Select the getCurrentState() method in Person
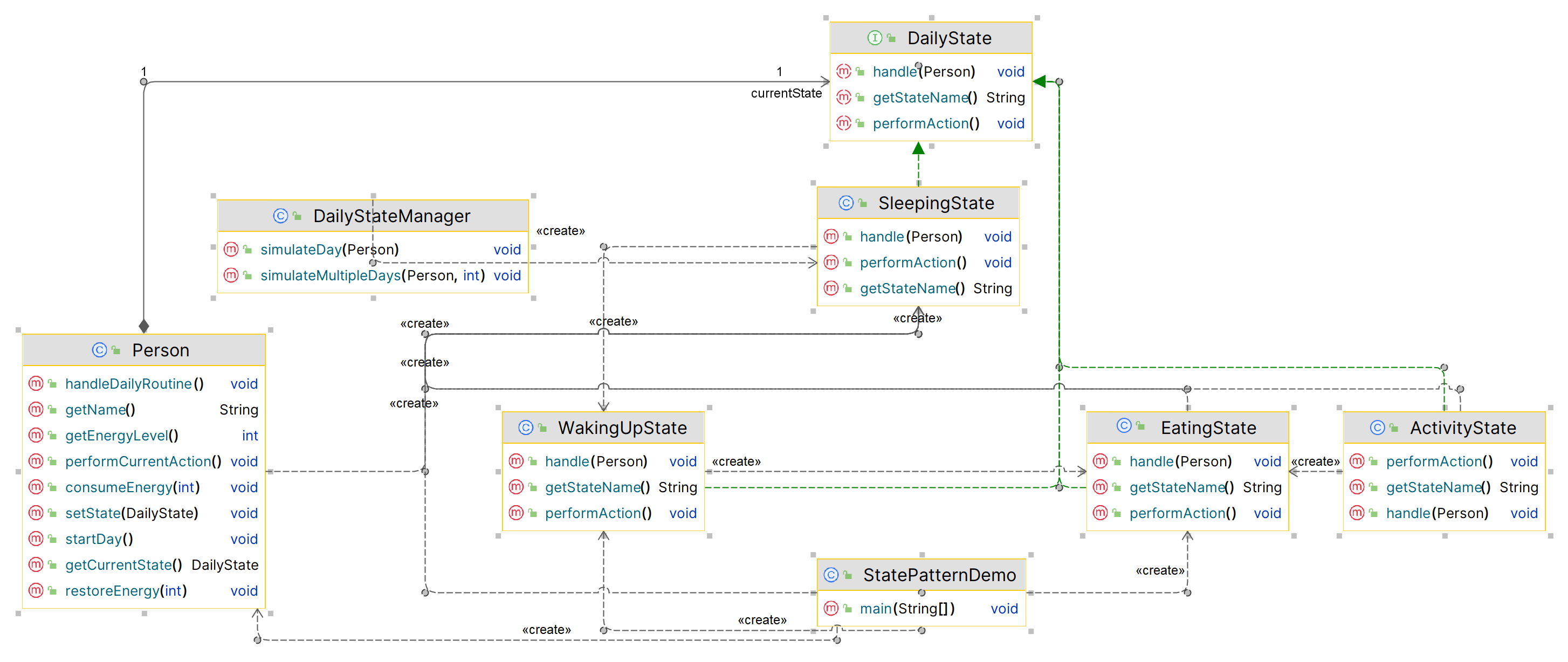 tap(123, 564)
